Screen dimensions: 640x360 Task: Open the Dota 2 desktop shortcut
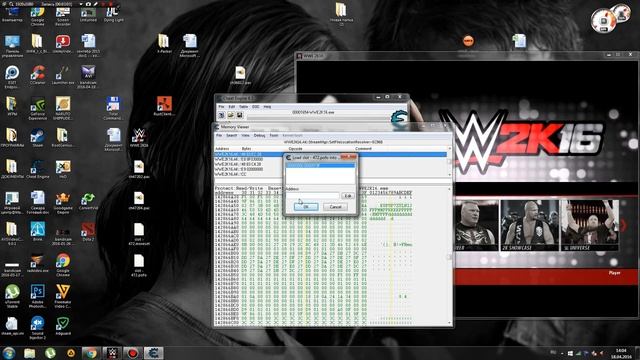88,232
